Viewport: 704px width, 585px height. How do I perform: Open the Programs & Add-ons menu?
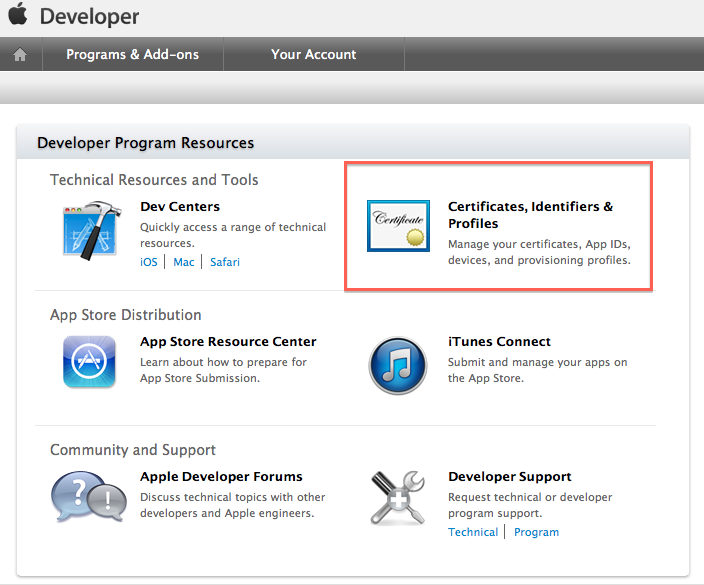132,54
